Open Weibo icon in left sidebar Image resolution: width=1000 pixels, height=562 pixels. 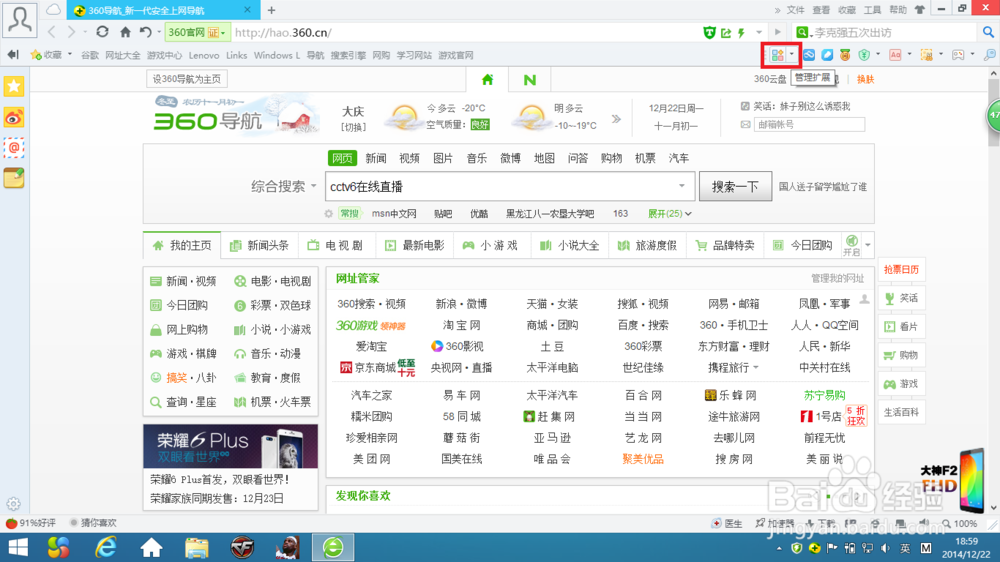[x=14, y=117]
